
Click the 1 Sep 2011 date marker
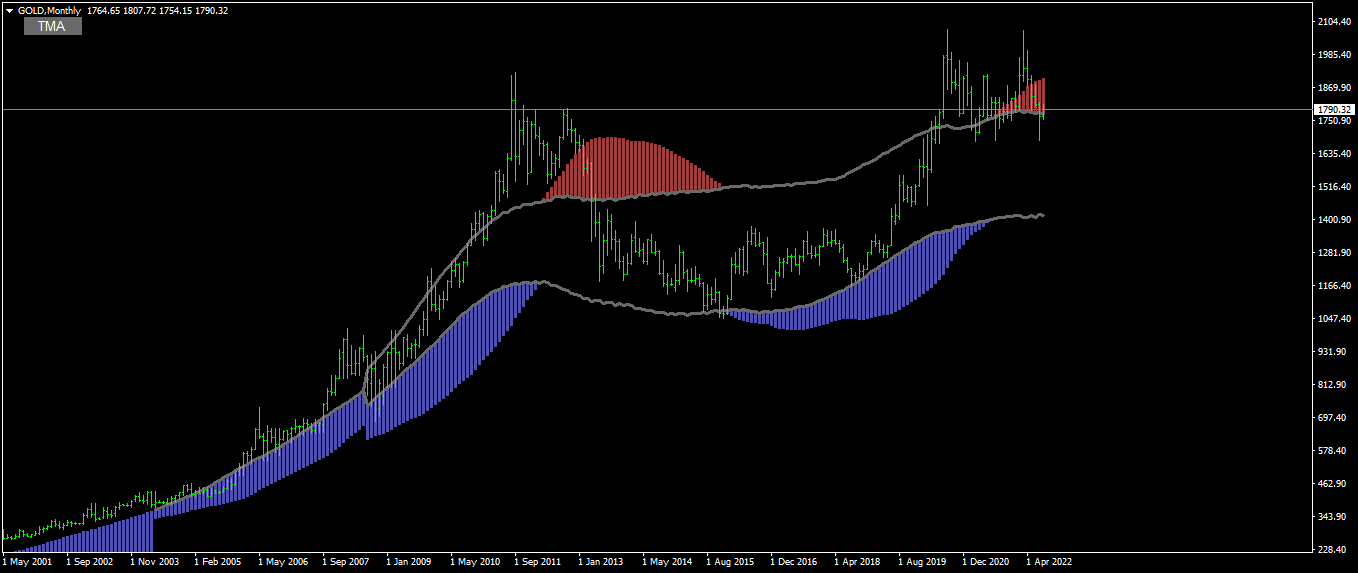click(x=541, y=562)
